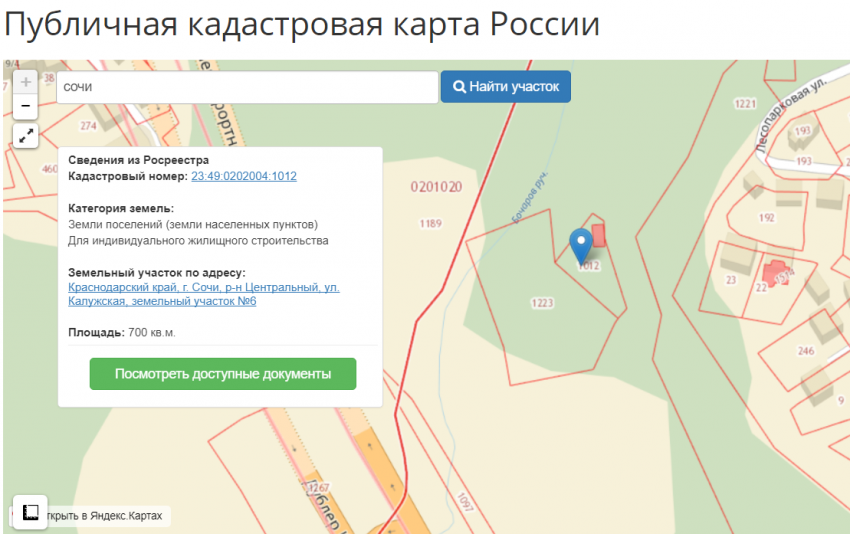
Task: Click the red building next to marker
Action: tap(599, 235)
